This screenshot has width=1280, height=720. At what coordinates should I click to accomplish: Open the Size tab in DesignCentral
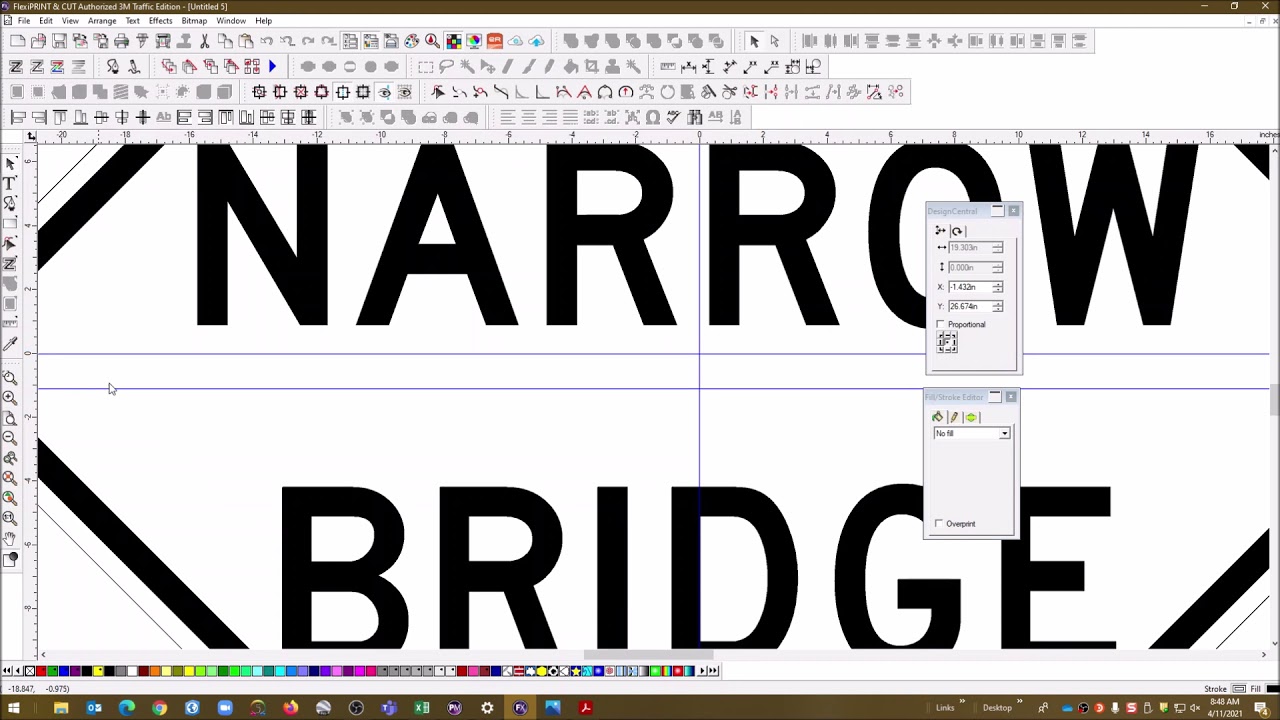pos(940,231)
